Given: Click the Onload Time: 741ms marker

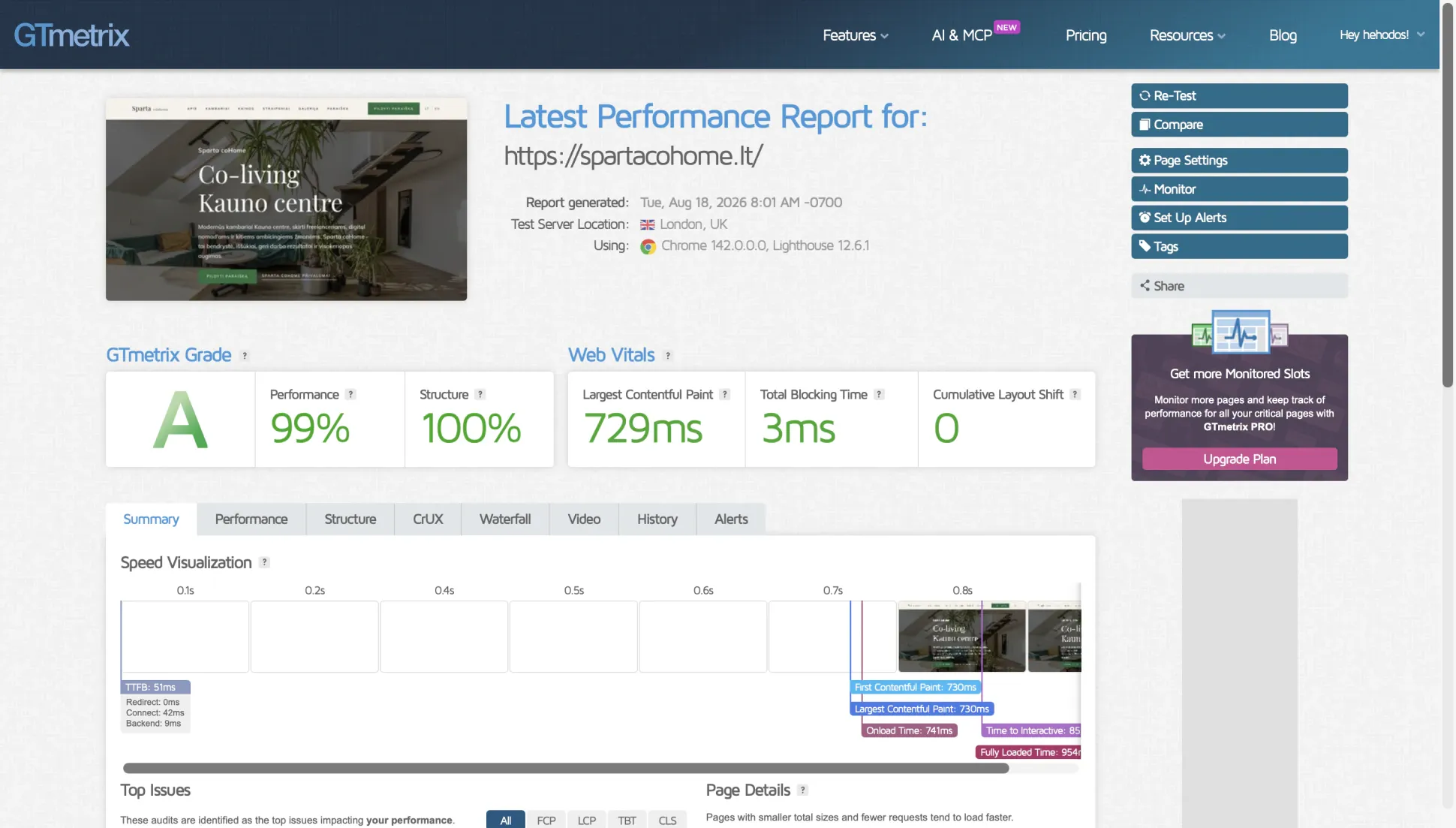Looking at the screenshot, I should point(909,730).
